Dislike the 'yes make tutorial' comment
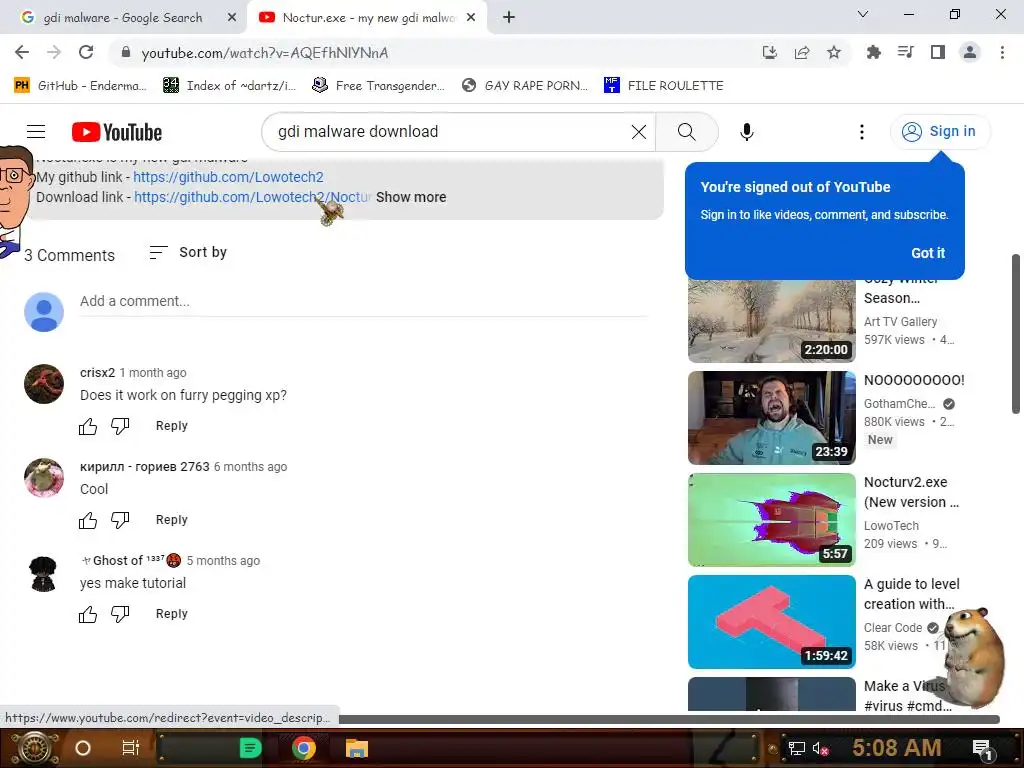 click(x=120, y=614)
